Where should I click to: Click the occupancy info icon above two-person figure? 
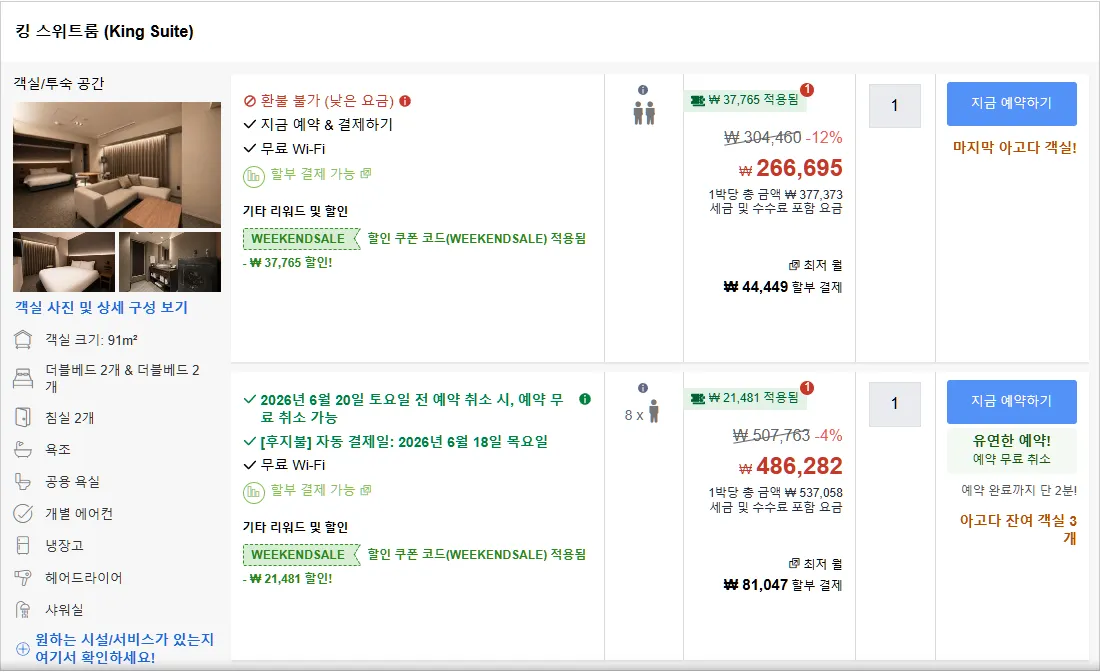pos(643,90)
